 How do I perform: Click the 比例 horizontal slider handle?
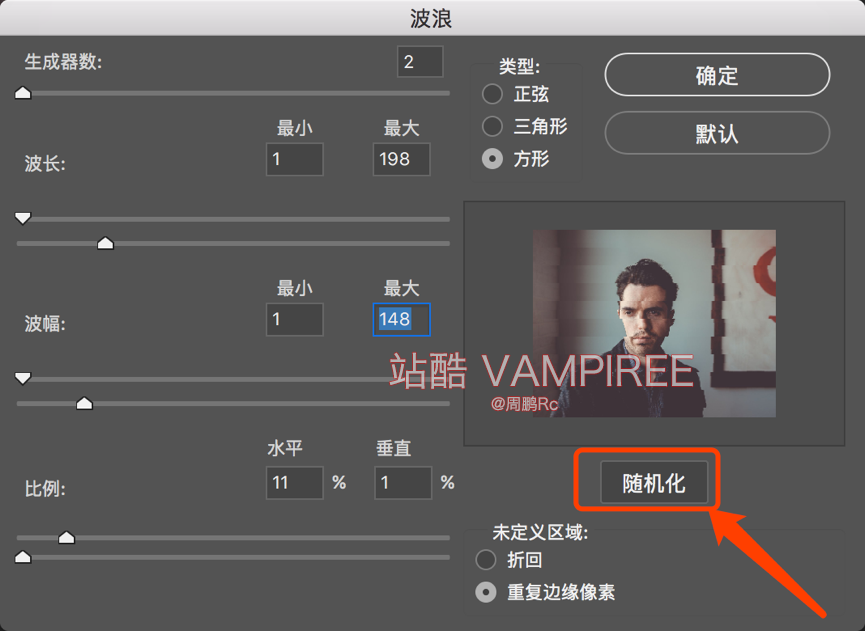[x=66, y=537]
